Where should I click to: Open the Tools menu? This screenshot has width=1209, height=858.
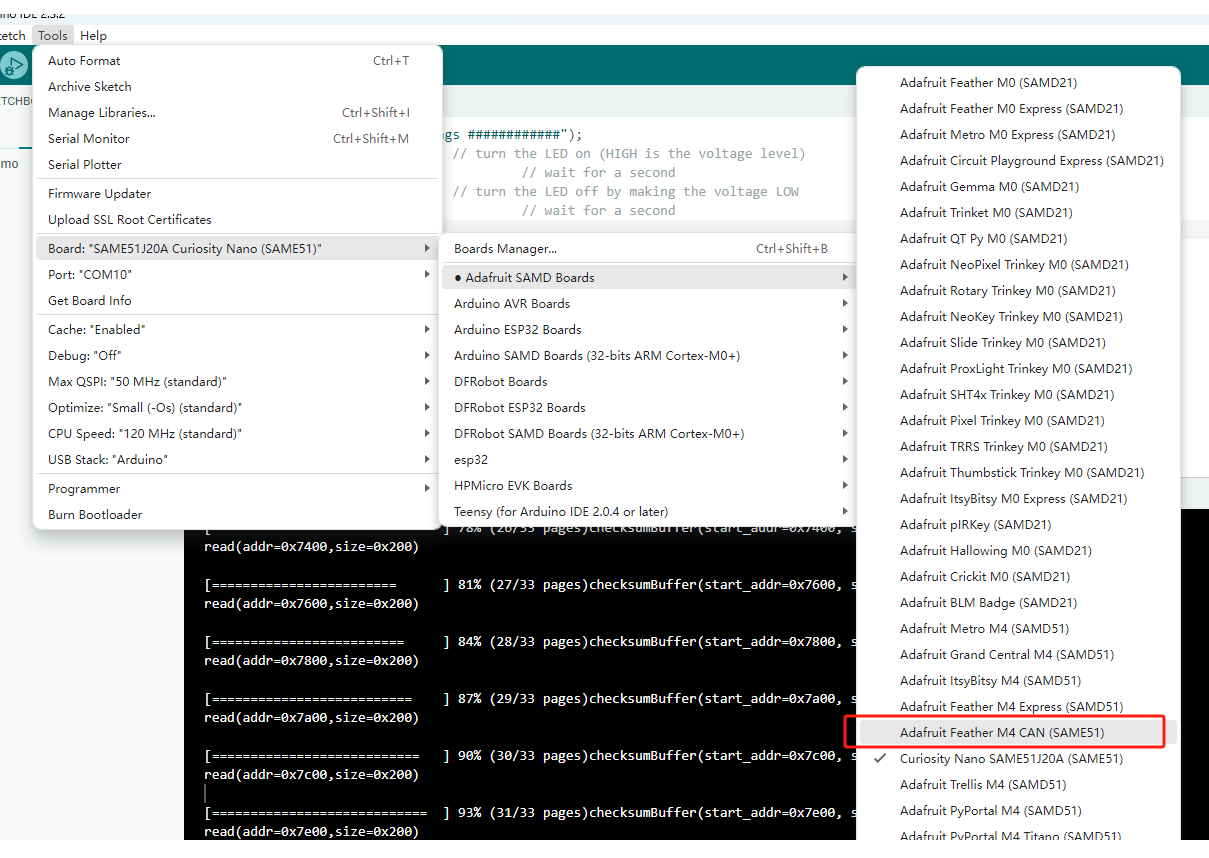point(53,35)
